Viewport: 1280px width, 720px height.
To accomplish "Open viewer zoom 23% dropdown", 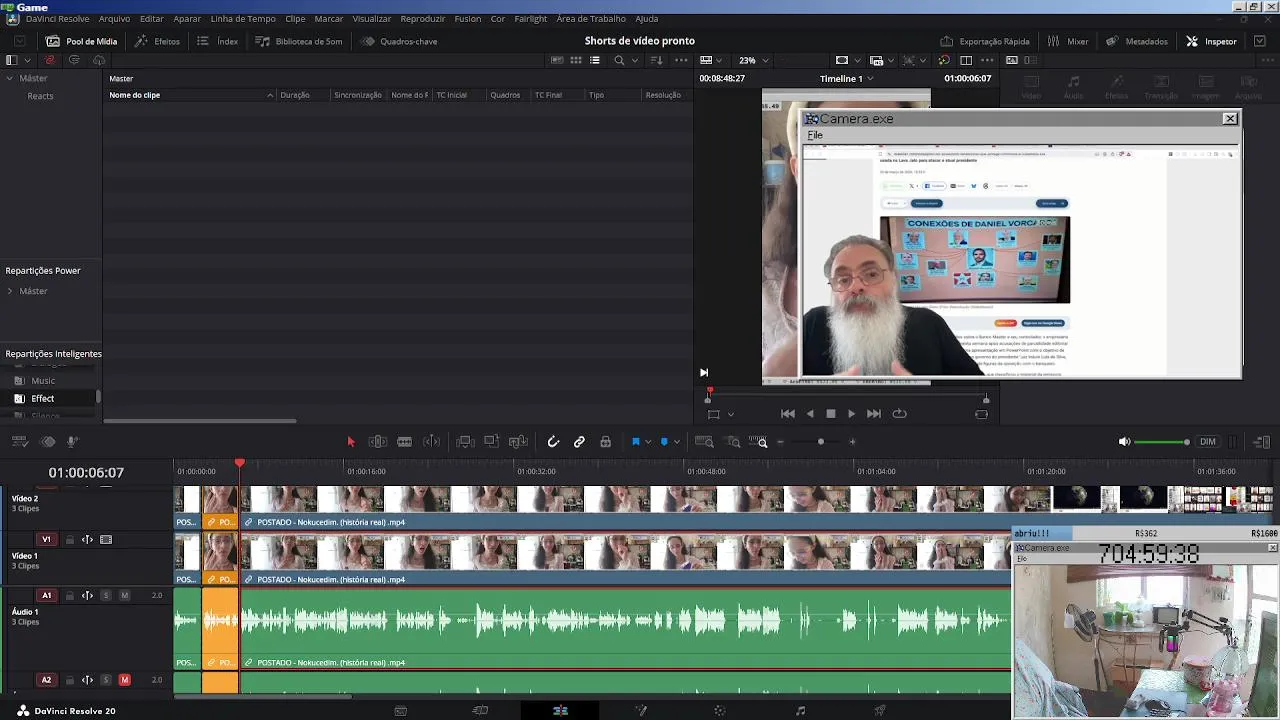I will coord(753,60).
